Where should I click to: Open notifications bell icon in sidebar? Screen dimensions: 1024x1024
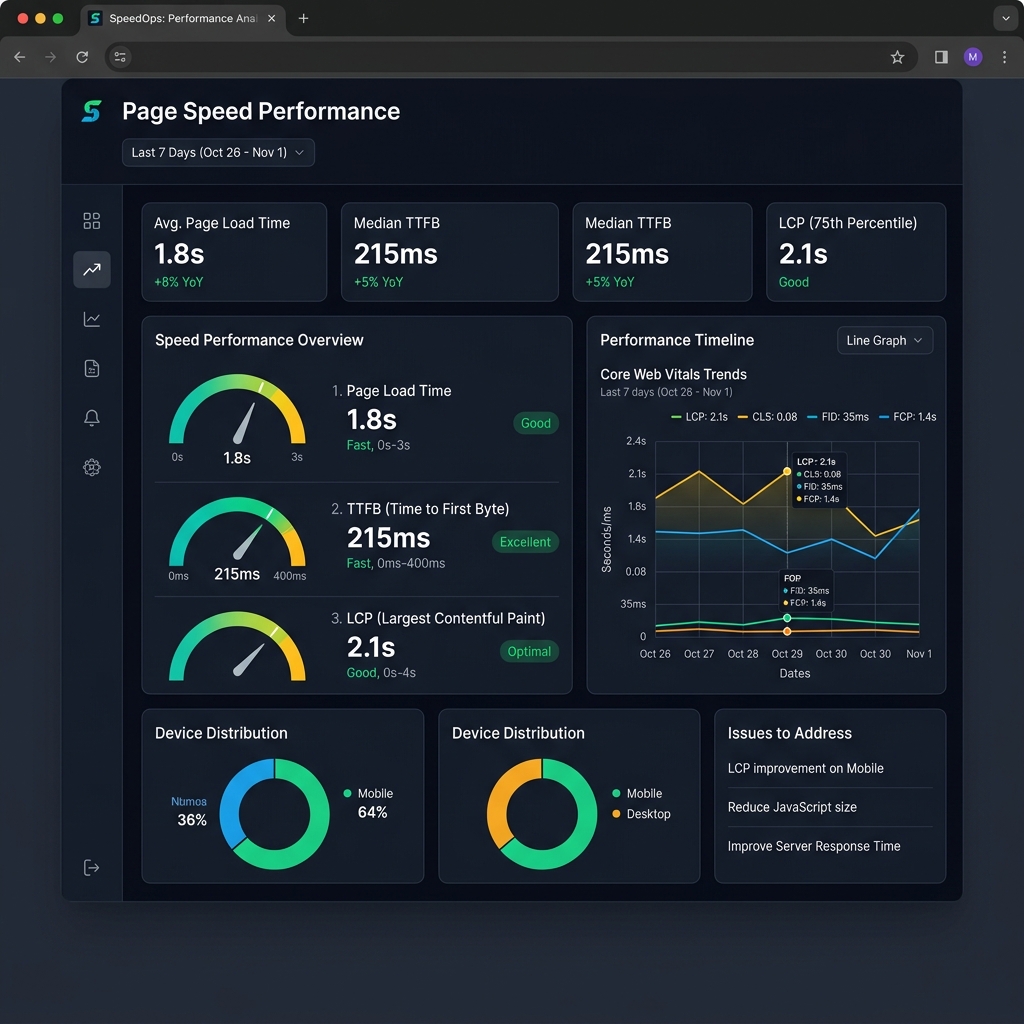(91, 418)
